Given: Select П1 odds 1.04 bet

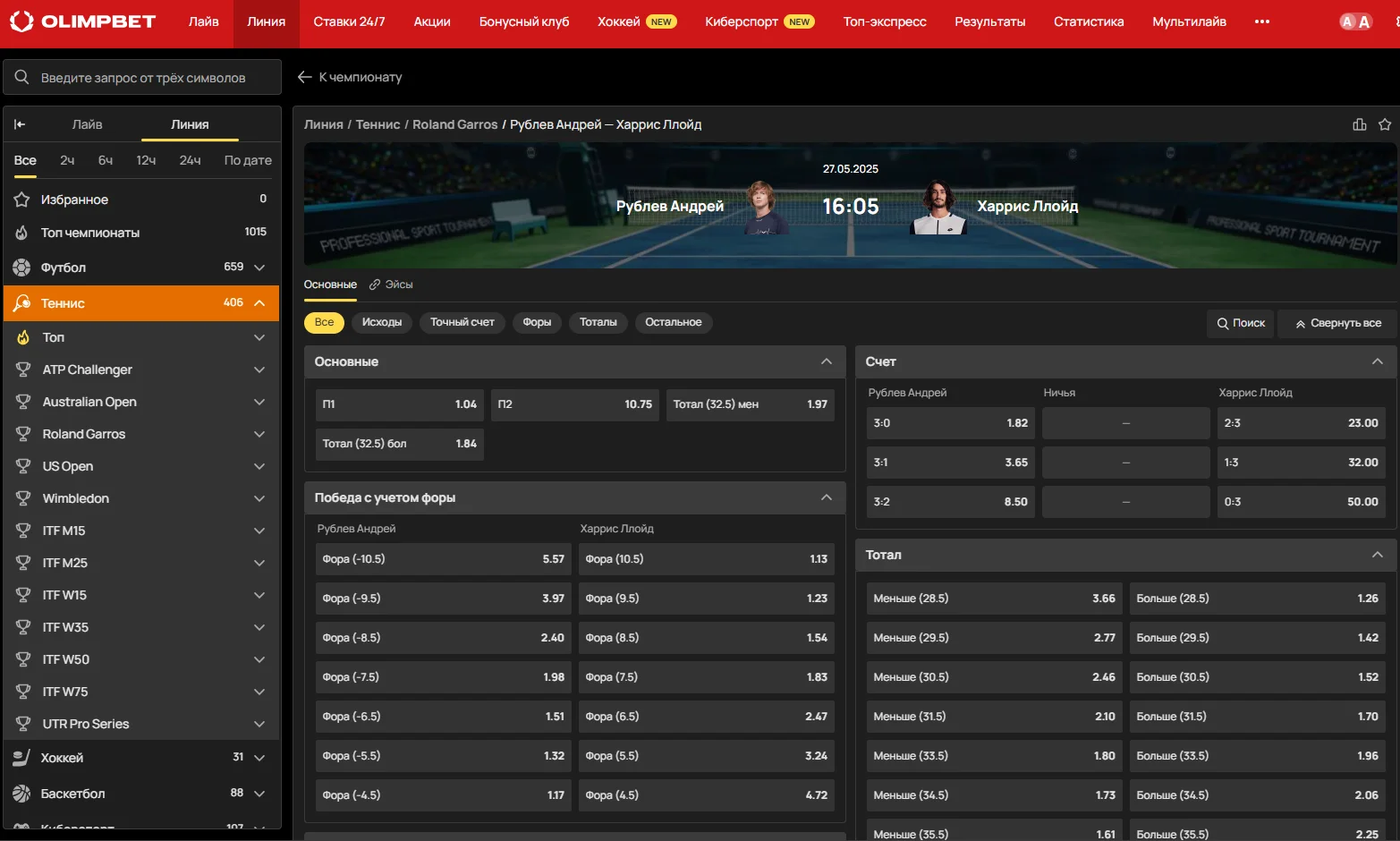Looking at the screenshot, I should 399,404.
